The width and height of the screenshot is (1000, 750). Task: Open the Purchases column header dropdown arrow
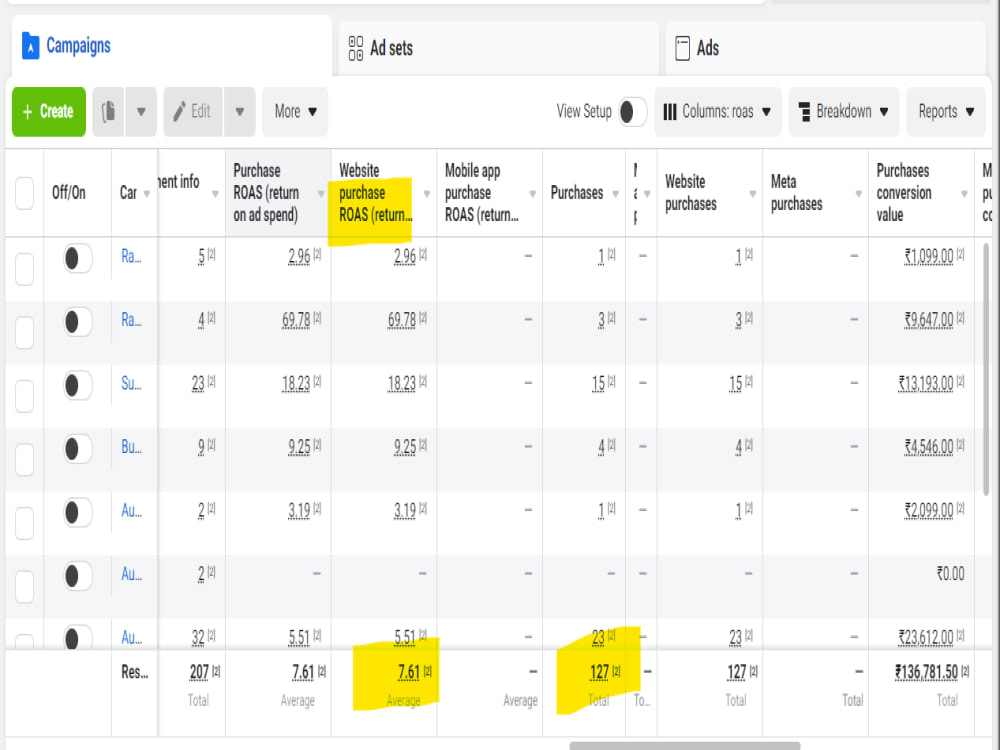coord(614,195)
